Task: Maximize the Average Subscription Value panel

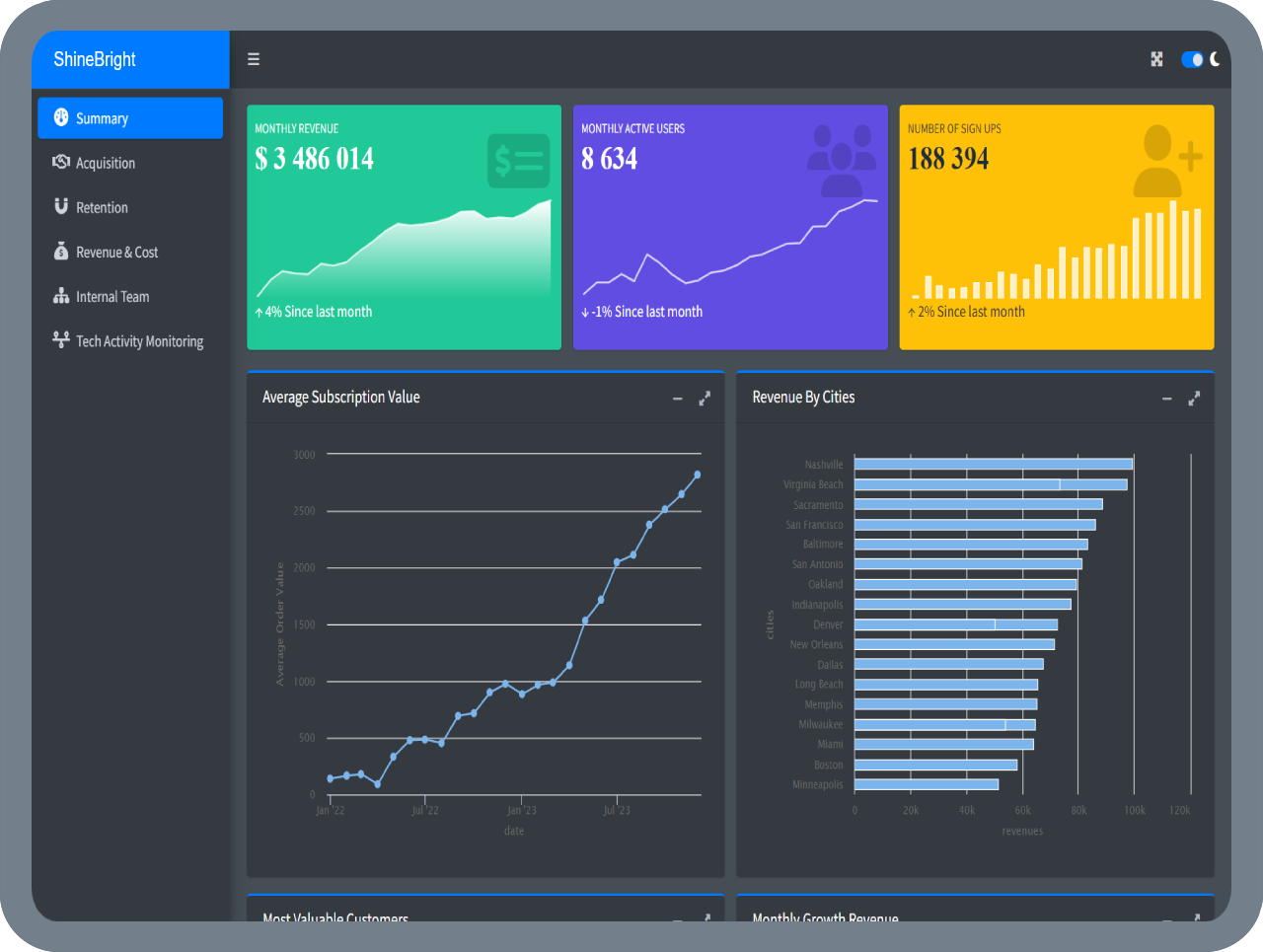Action: (705, 399)
